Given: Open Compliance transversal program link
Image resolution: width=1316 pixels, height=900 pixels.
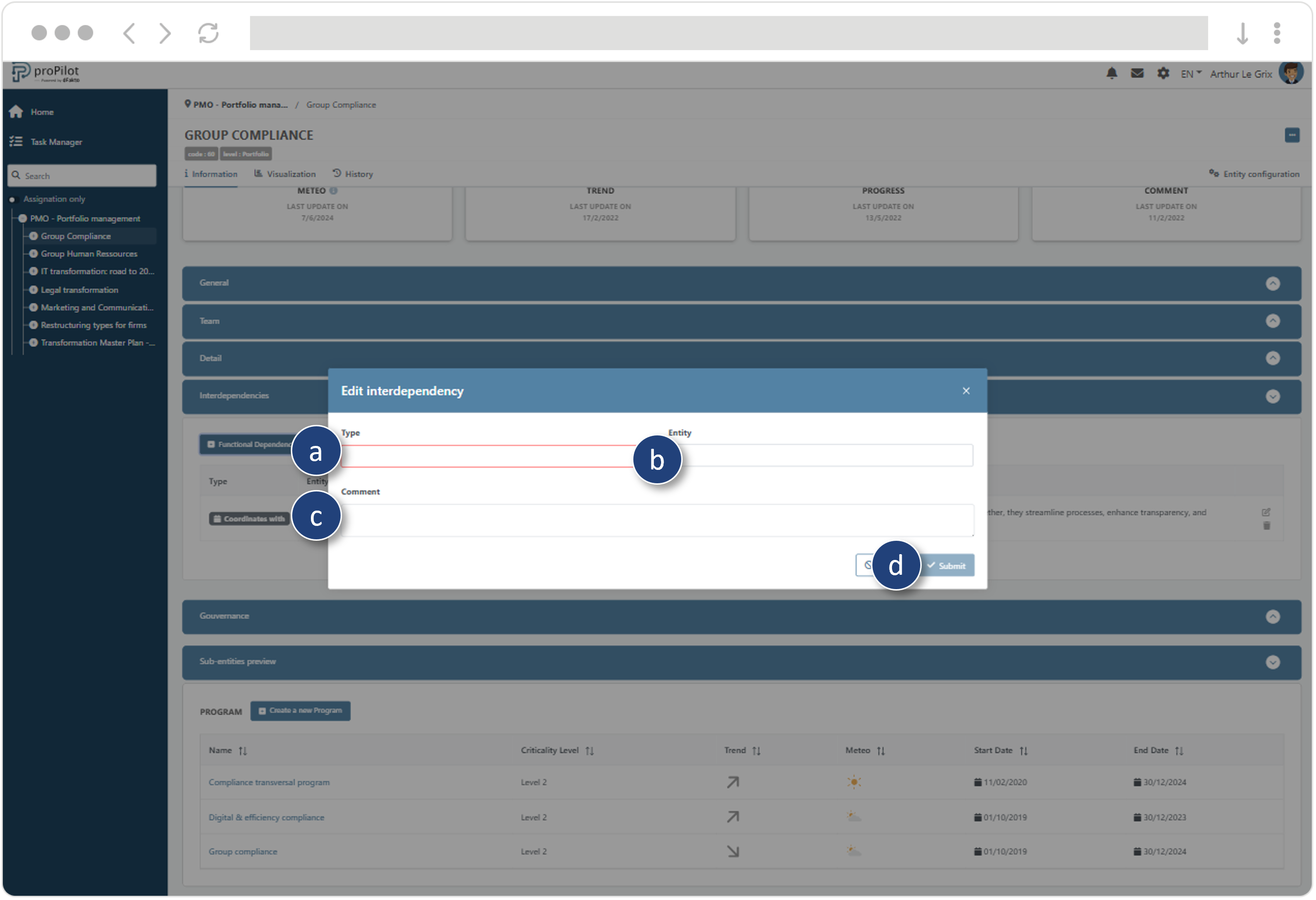Looking at the screenshot, I should point(269,783).
